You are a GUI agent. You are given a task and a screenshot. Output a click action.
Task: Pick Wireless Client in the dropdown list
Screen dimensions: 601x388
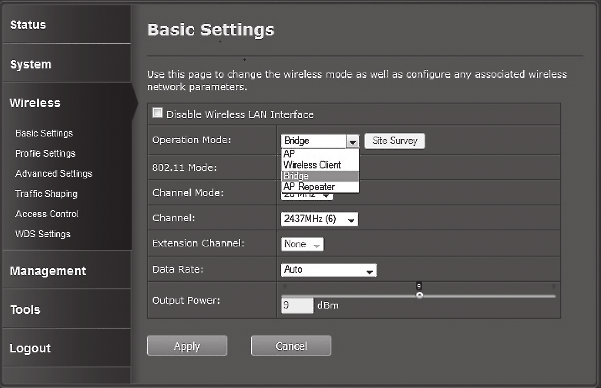320,165
